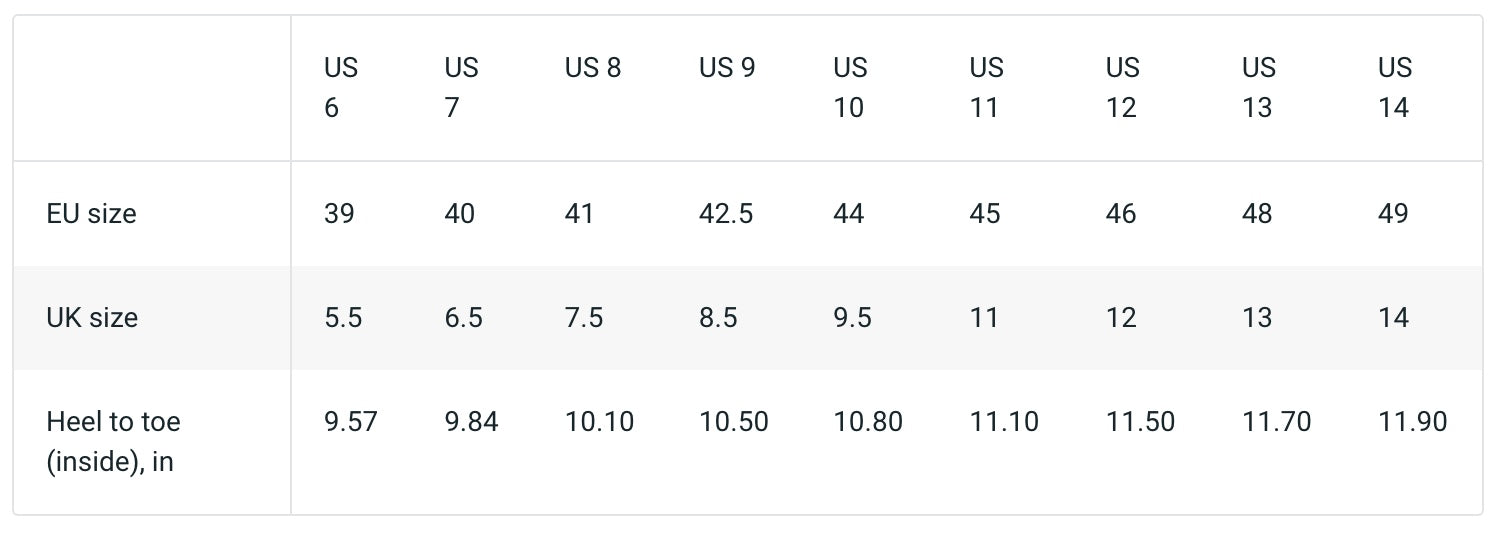This screenshot has width=1496, height=536.
Task: Select UK size 9.5 value
Action: coord(852,318)
